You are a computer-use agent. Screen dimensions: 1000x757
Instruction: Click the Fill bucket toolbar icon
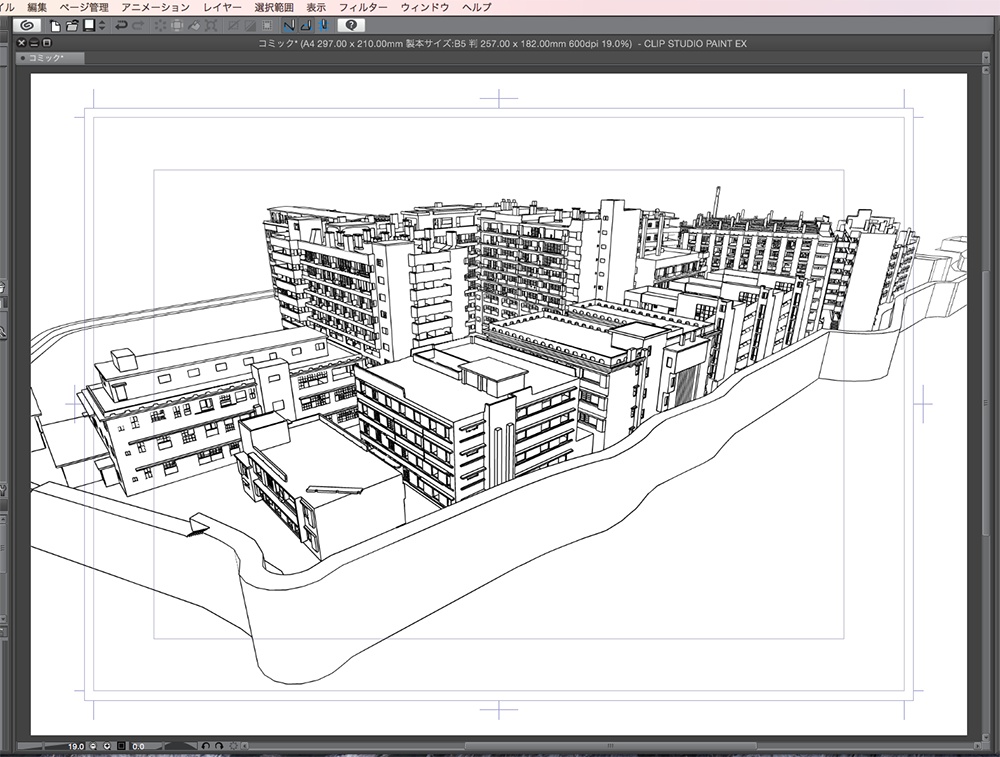[196, 24]
